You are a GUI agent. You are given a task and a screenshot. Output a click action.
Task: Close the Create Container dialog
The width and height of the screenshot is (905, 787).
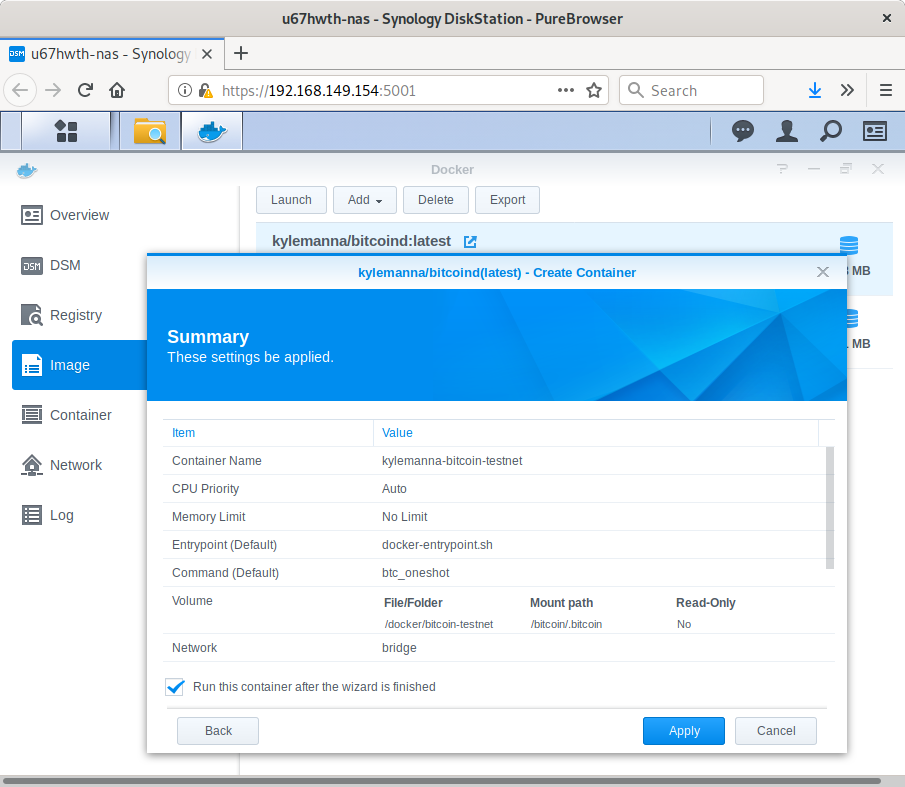(x=823, y=272)
